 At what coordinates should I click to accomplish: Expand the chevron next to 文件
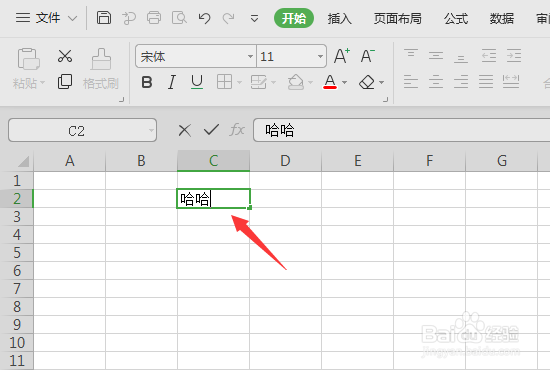click(x=72, y=18)
